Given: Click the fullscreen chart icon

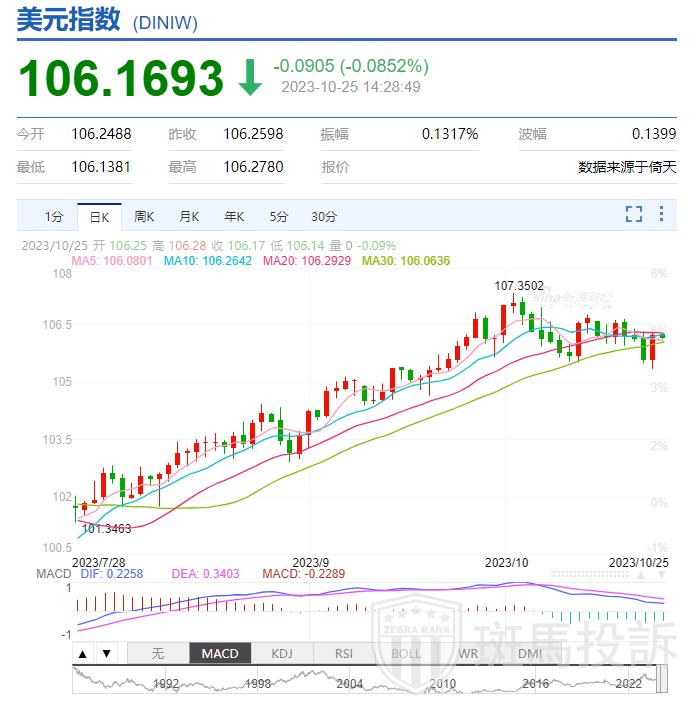Looking at the screenshot, I should [x=633, y=214].
